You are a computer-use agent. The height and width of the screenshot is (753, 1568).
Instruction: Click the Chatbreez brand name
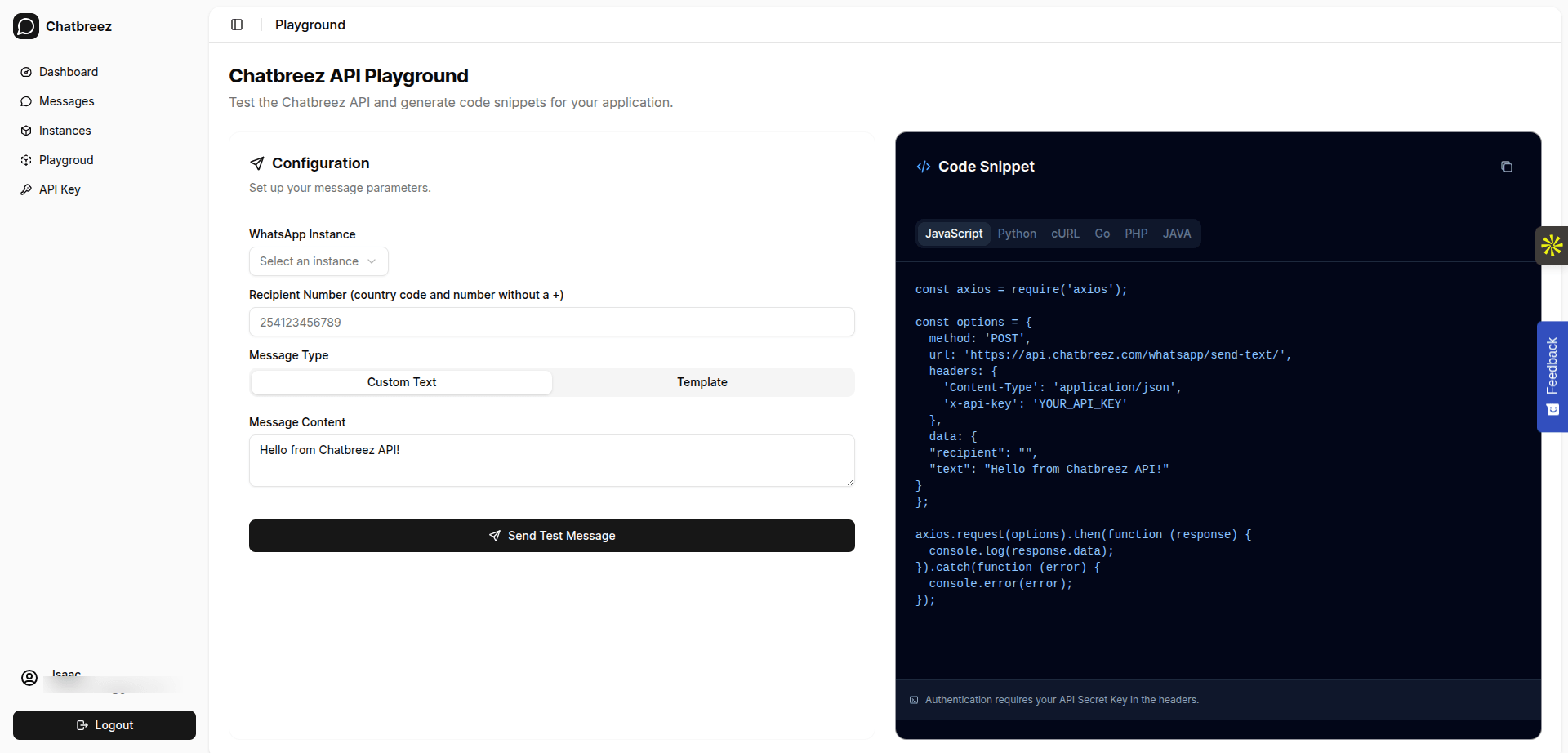coord(78,26)
